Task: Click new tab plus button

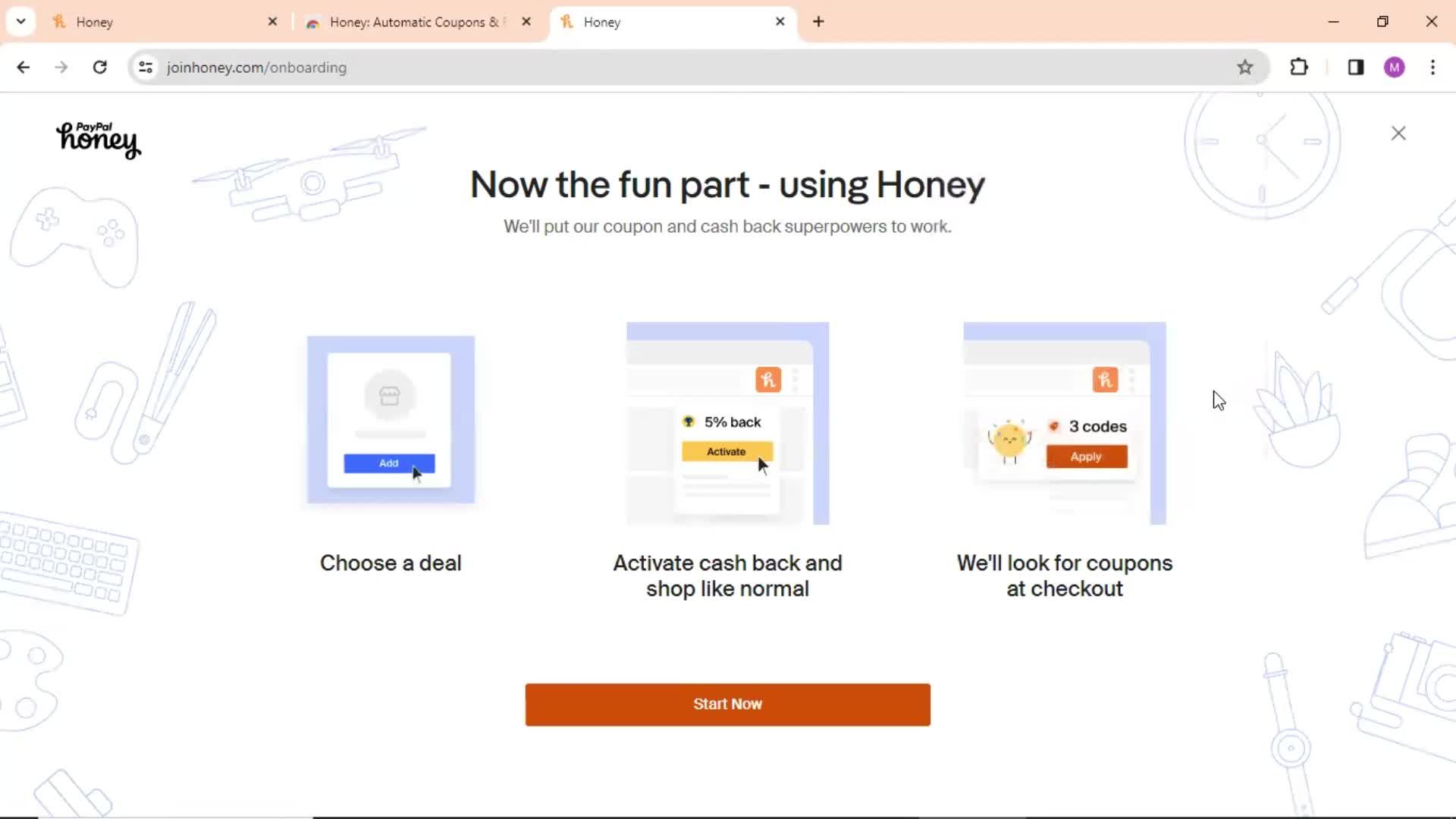Action: tap(818, 22)
